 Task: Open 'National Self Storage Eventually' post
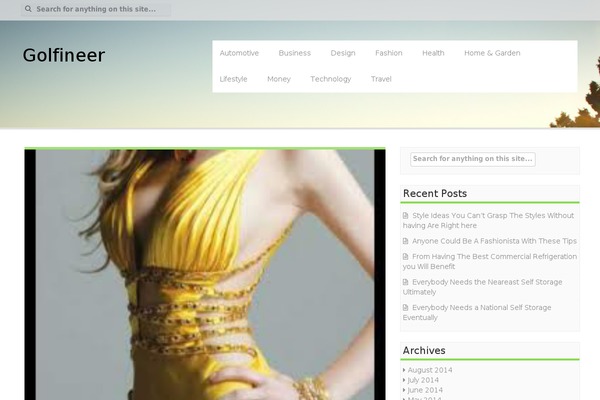pyautogui.click(x=477, y=313)
